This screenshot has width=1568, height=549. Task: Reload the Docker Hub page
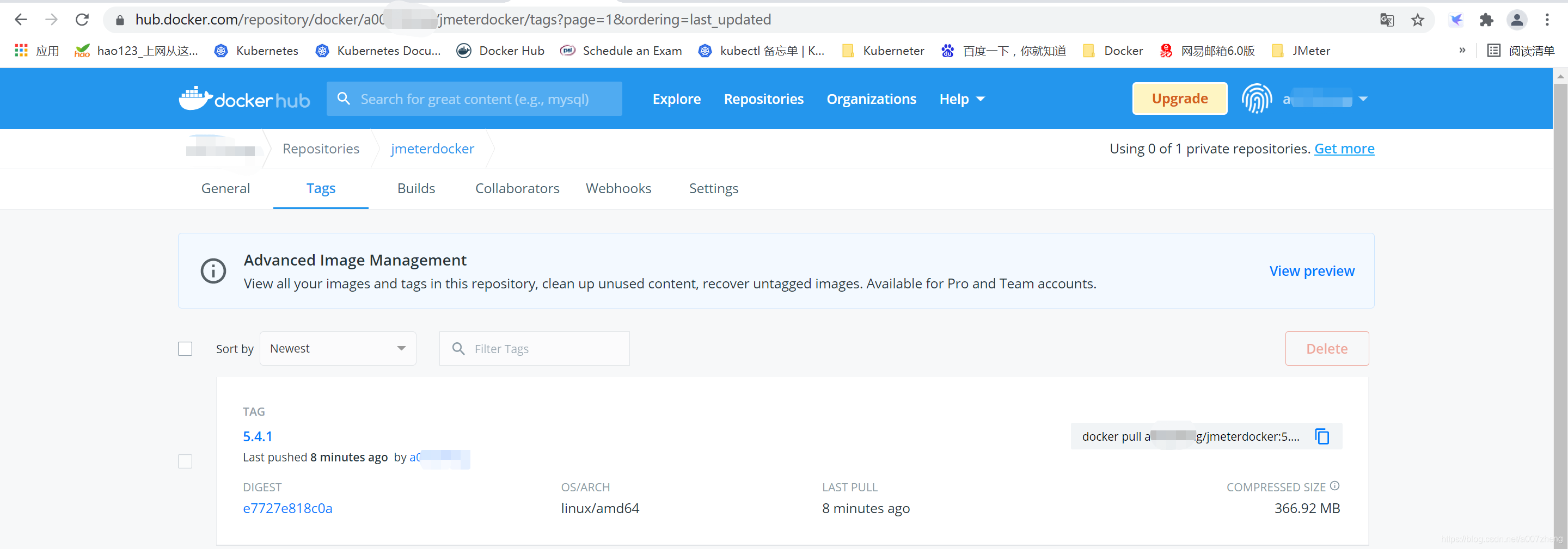[82, 20]
